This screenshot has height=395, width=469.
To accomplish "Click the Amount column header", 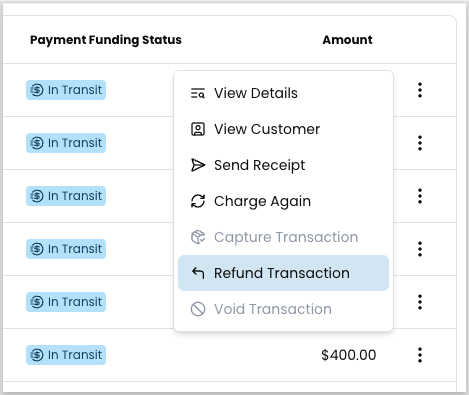I will [347, 40].
